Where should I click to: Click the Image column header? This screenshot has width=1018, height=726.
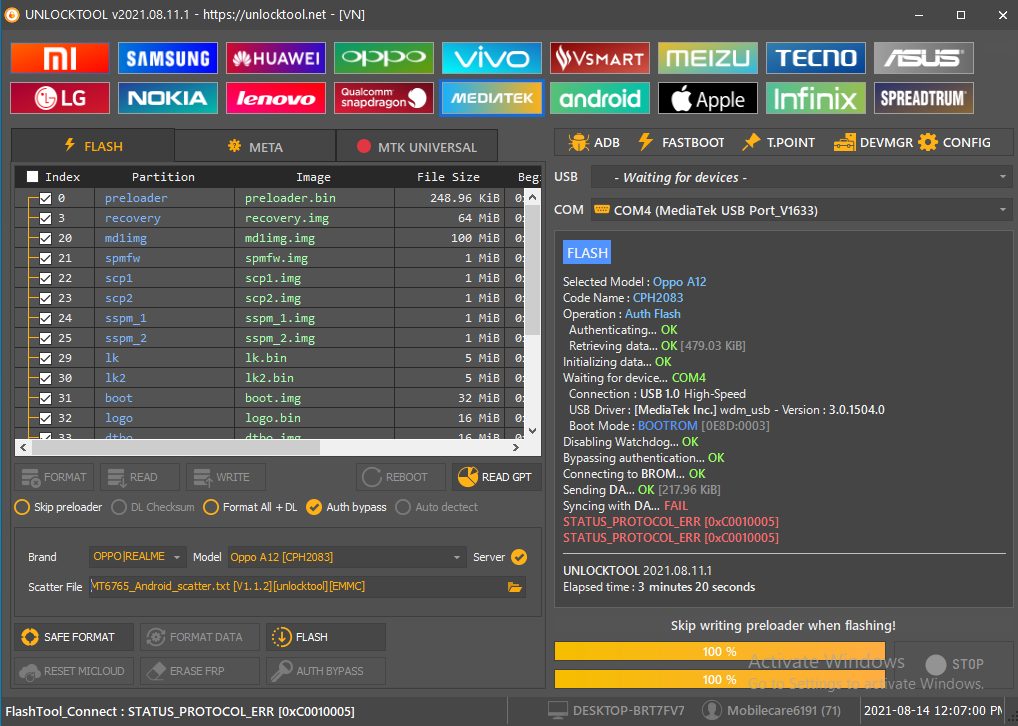tap(314, 177)
